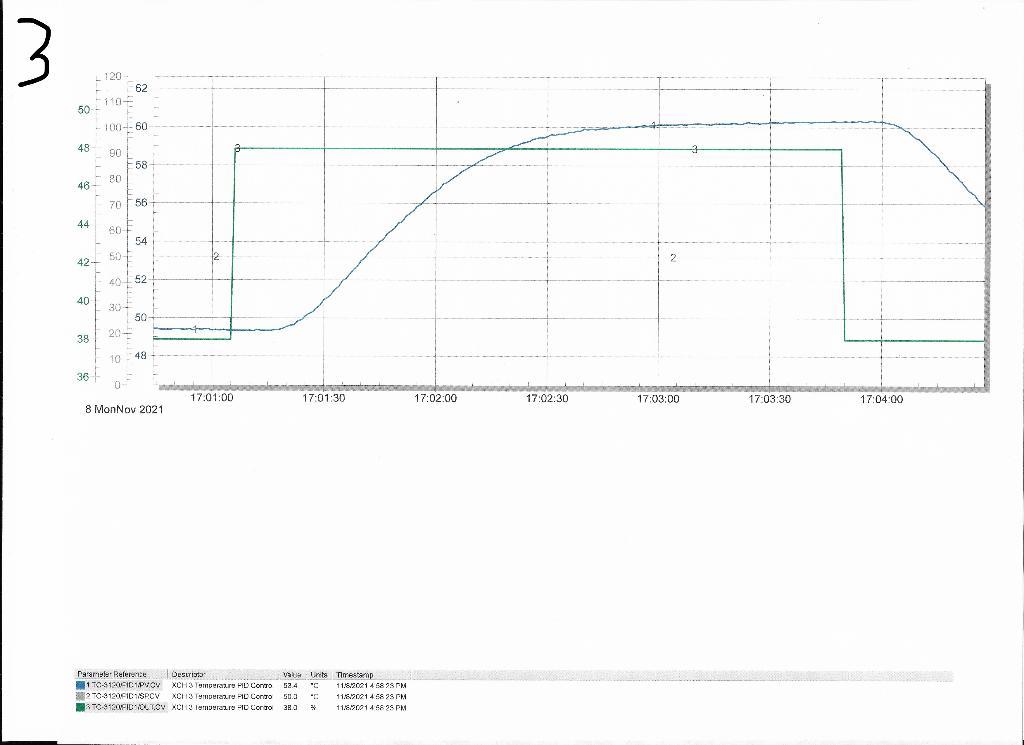Image resolution: width=1024 pixels, height=745 pixels.
Task: Click the 52.4 value for the PV parameter
Action: [x=292, y=685]
